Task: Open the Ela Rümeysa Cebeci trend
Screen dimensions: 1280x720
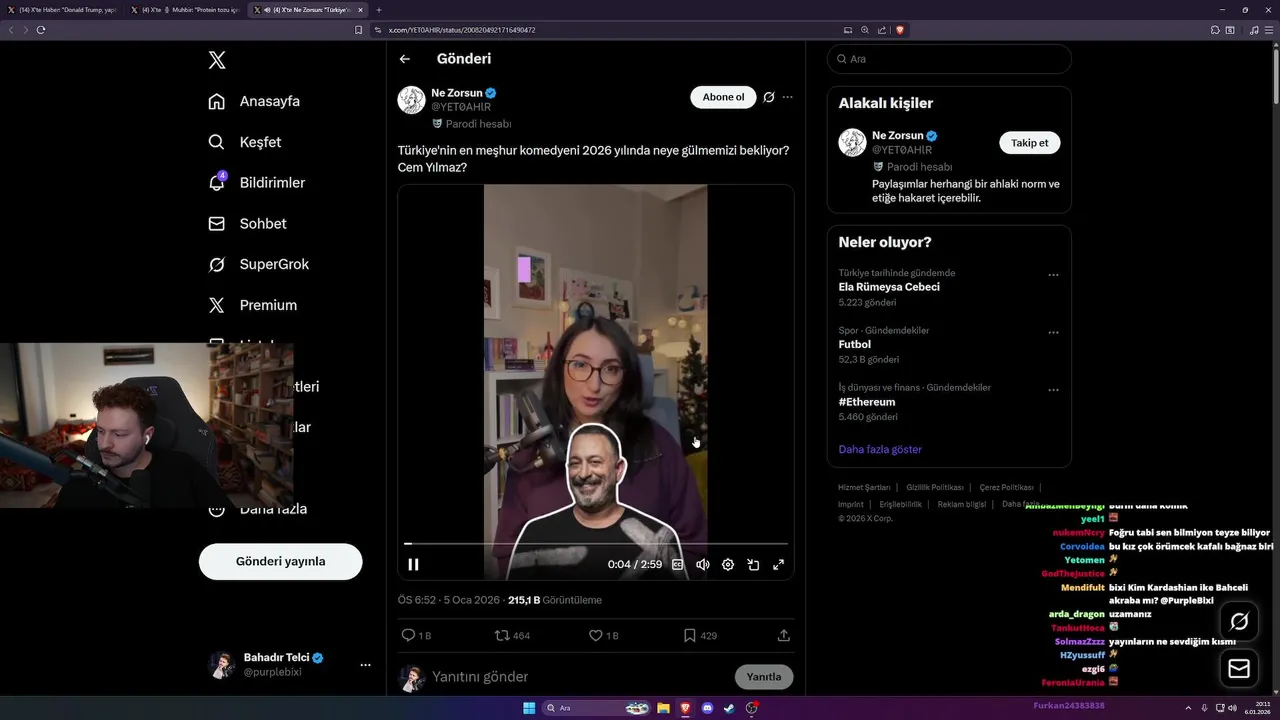Action: point(889,287)
